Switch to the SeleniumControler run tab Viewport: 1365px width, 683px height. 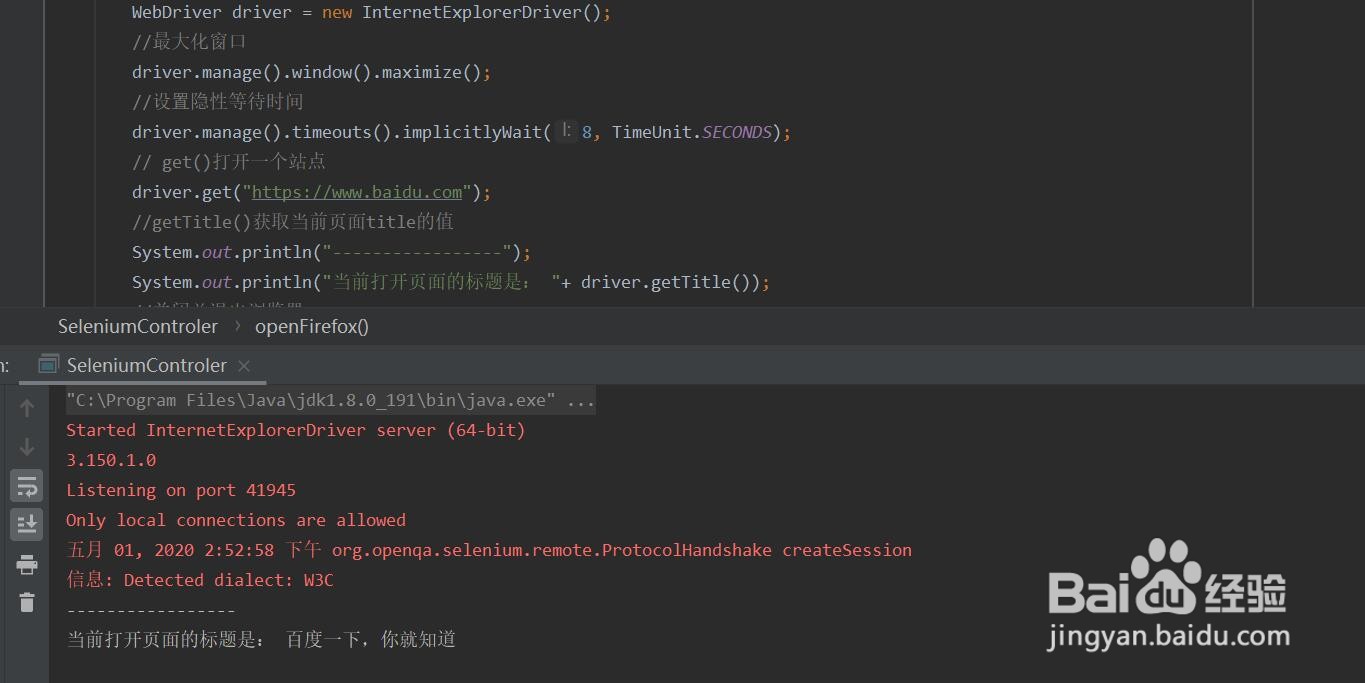(146, 365)
